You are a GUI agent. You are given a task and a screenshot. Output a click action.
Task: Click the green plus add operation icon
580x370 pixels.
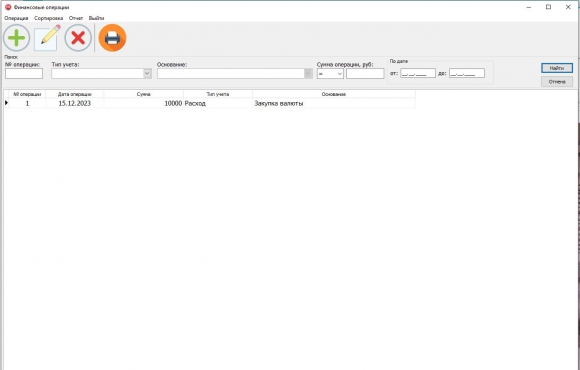click(17, 38)
